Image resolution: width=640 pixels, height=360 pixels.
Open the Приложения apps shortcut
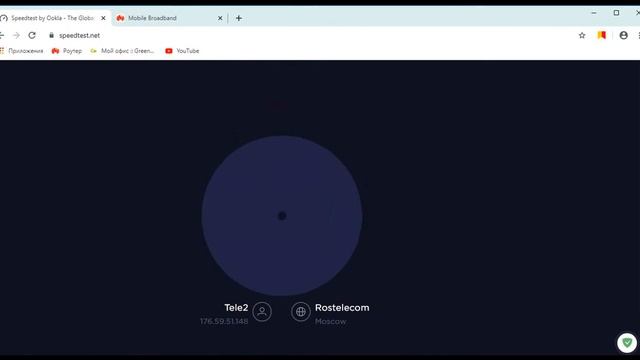(22, 51)
